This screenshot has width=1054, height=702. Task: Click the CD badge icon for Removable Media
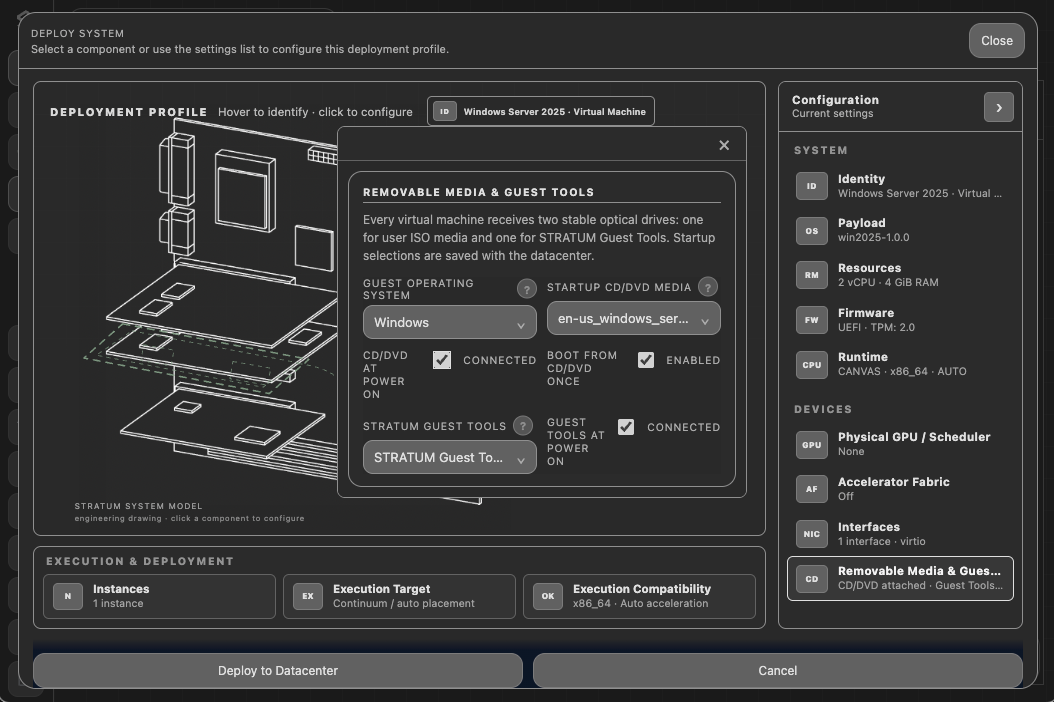click(x=811, y=578)
